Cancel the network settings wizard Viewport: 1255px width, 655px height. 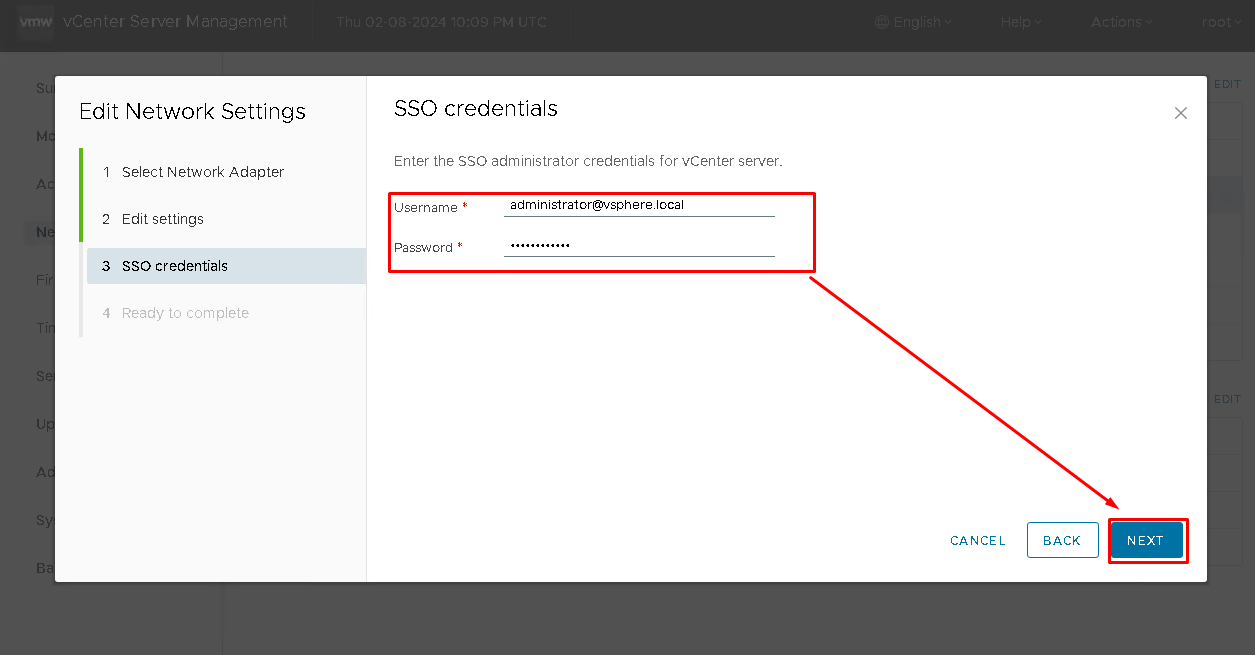978,540
